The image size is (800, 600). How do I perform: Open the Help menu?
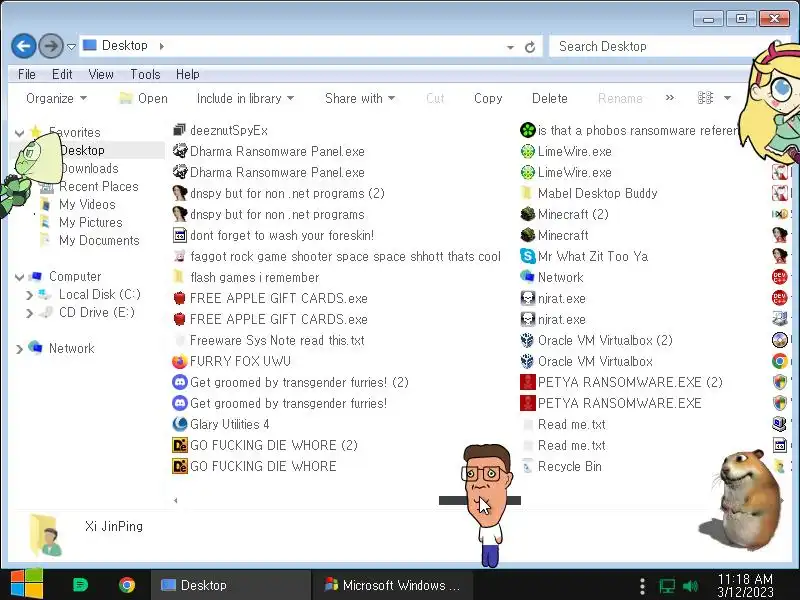pyautogui.click(x=187, y=74)
